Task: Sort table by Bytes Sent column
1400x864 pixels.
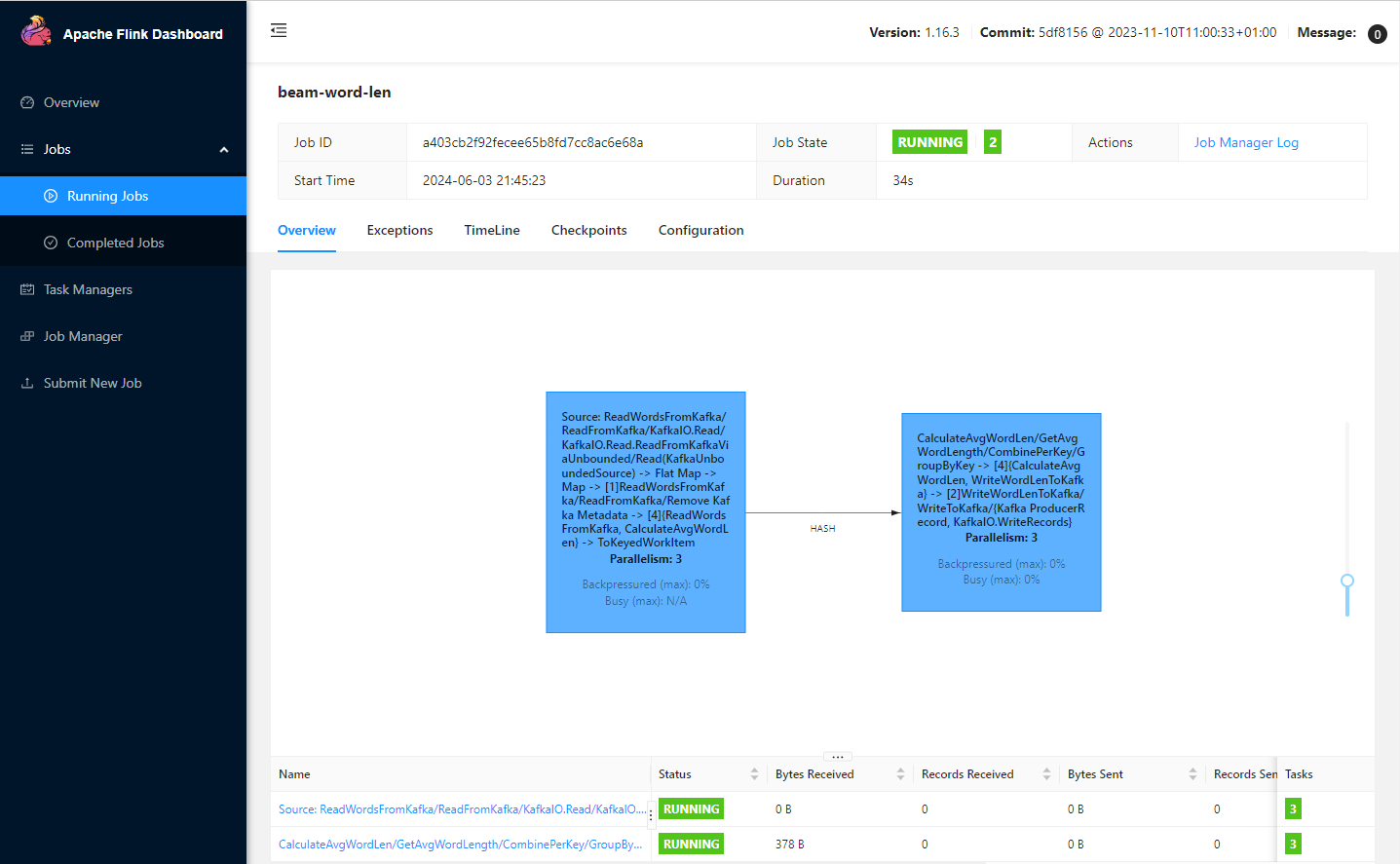Action: click(1192, 774)
